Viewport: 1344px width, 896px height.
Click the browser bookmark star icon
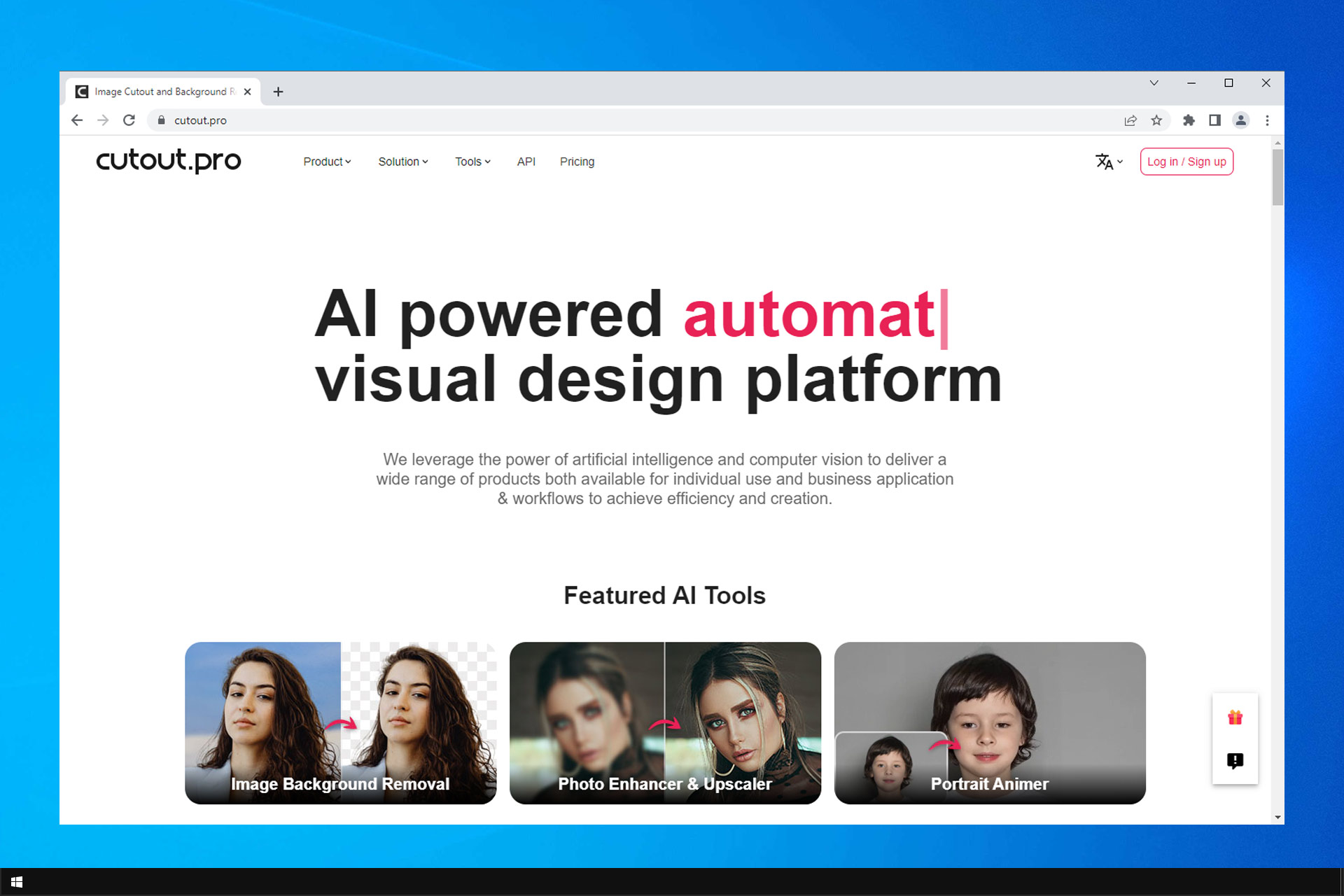point(1156,119)
